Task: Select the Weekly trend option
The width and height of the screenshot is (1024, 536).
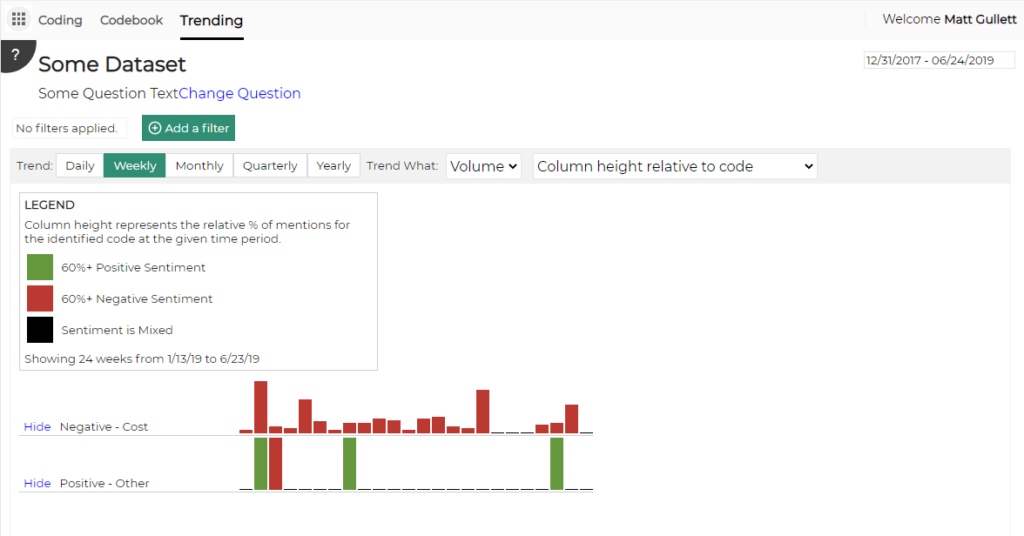Action: pyautogui.click(x=135, y=166)
